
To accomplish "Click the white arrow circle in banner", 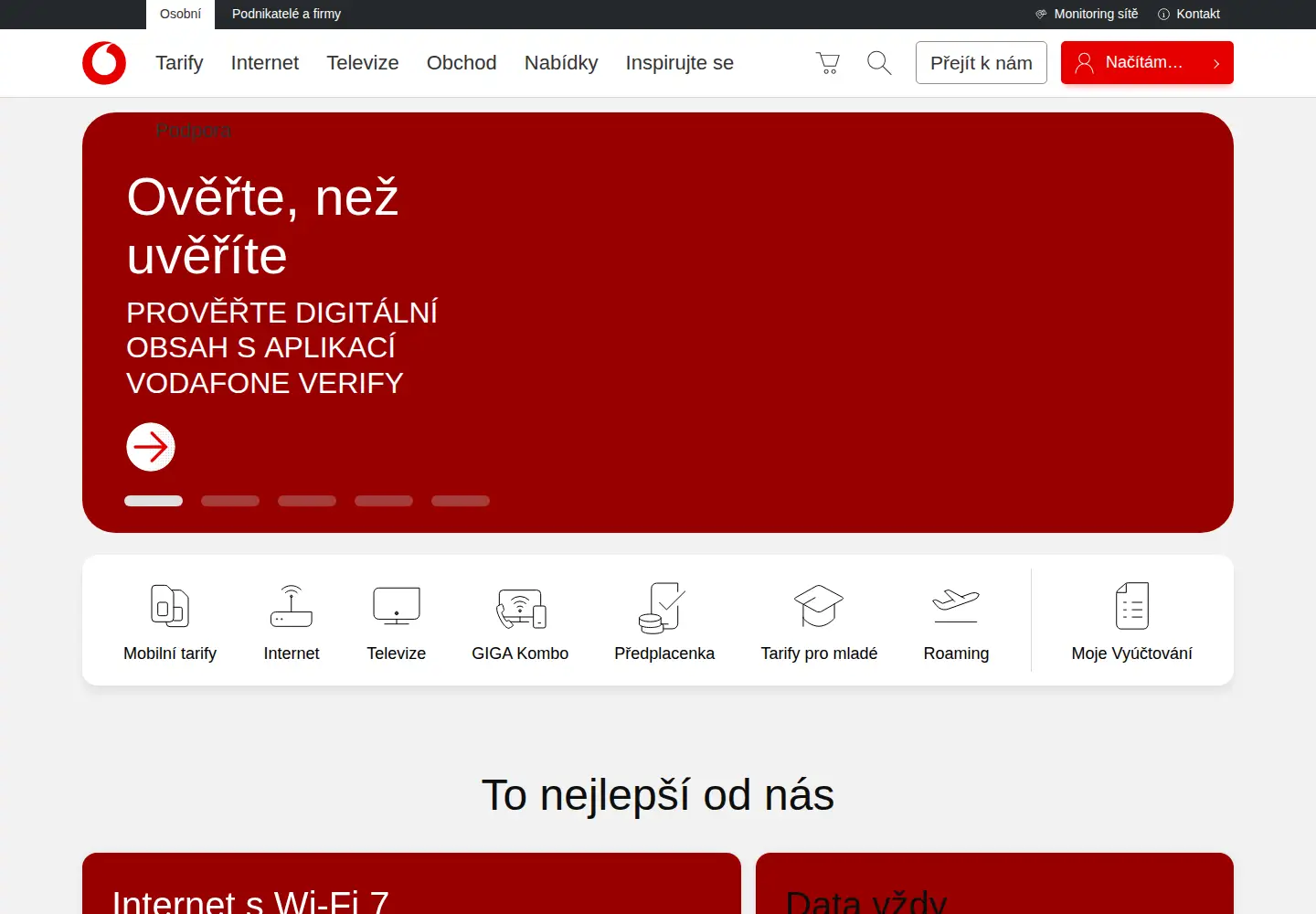I will pos(151,447).
